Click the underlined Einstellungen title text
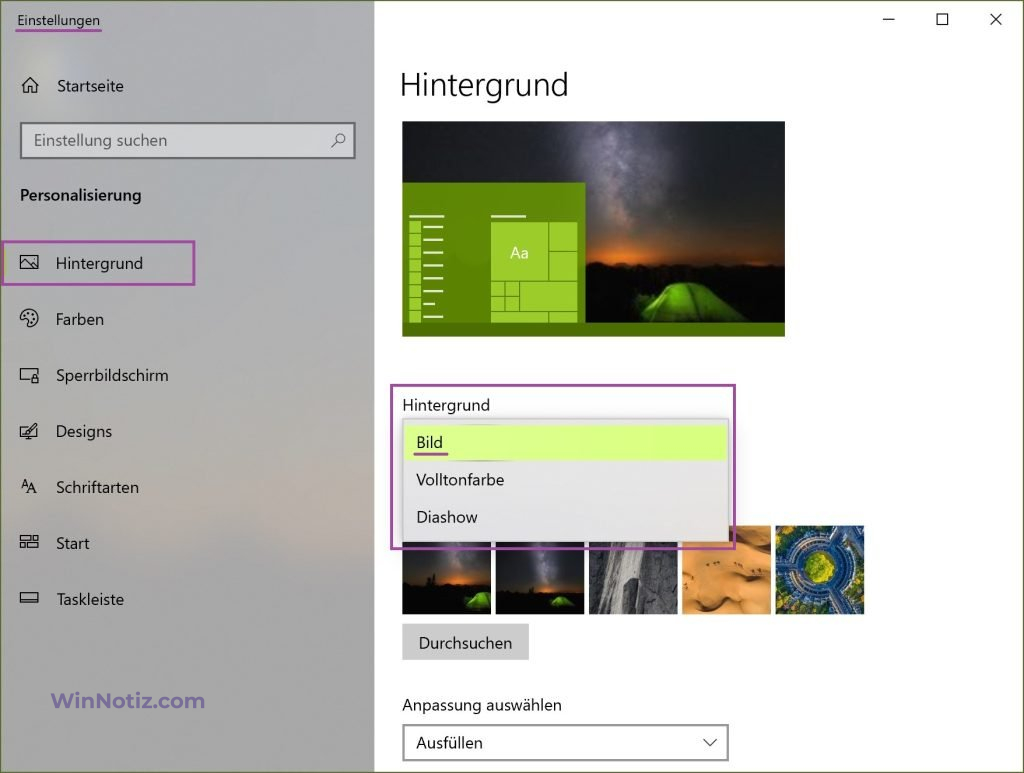Screen dimensions: 1024x773 [57, 20]
